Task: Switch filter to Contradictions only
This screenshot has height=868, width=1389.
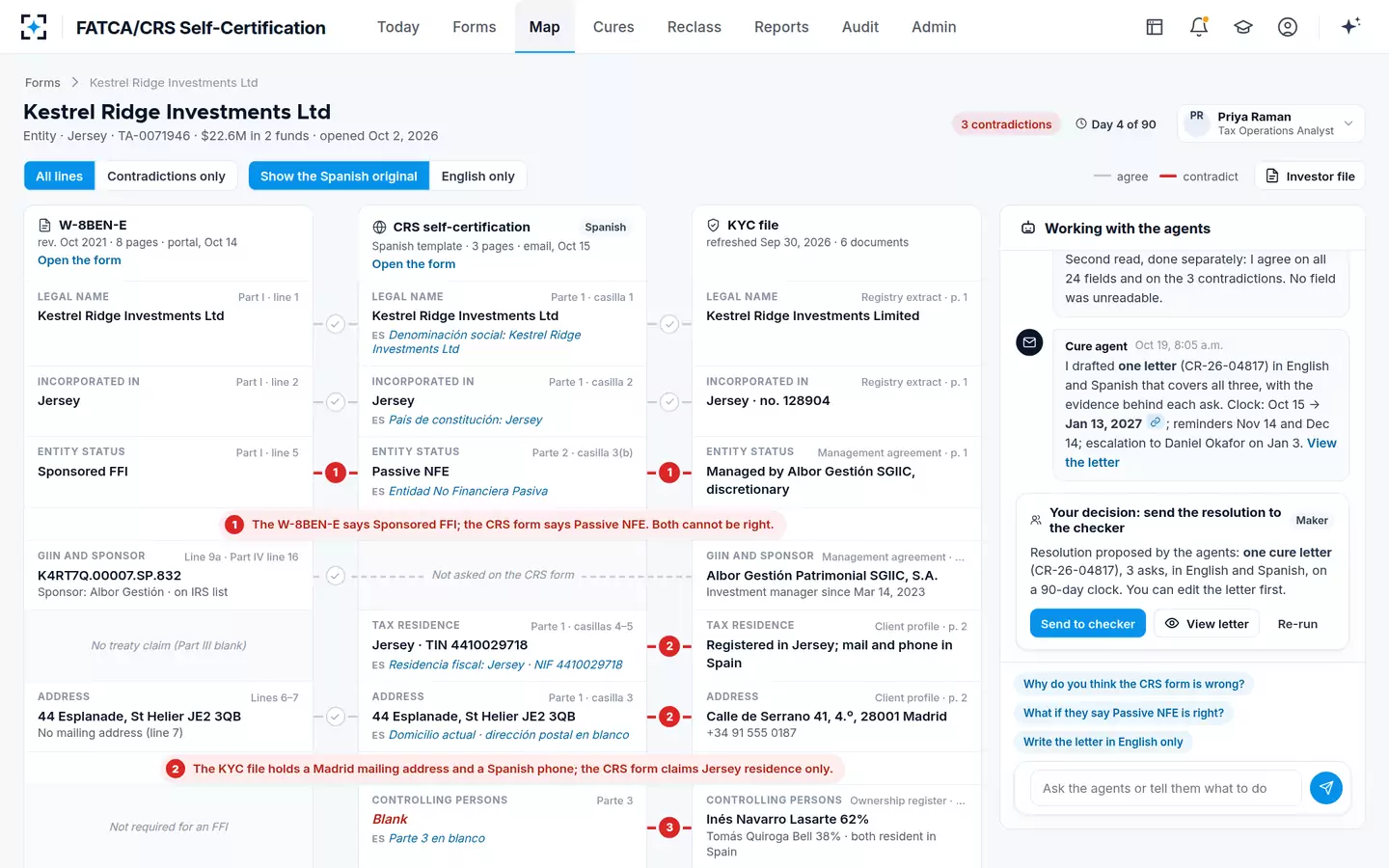Action: pyautogui.click(x=166, y=176)
